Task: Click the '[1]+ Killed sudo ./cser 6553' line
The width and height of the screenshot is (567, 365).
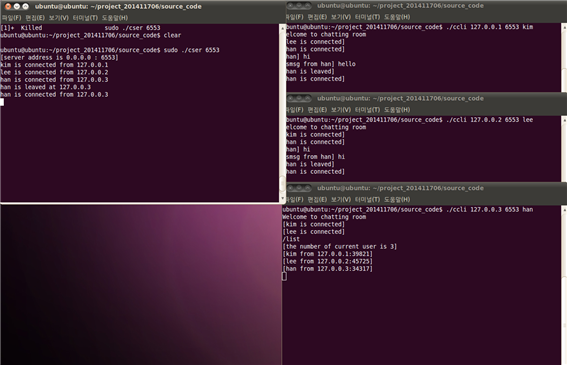Action: click(80, 28)
